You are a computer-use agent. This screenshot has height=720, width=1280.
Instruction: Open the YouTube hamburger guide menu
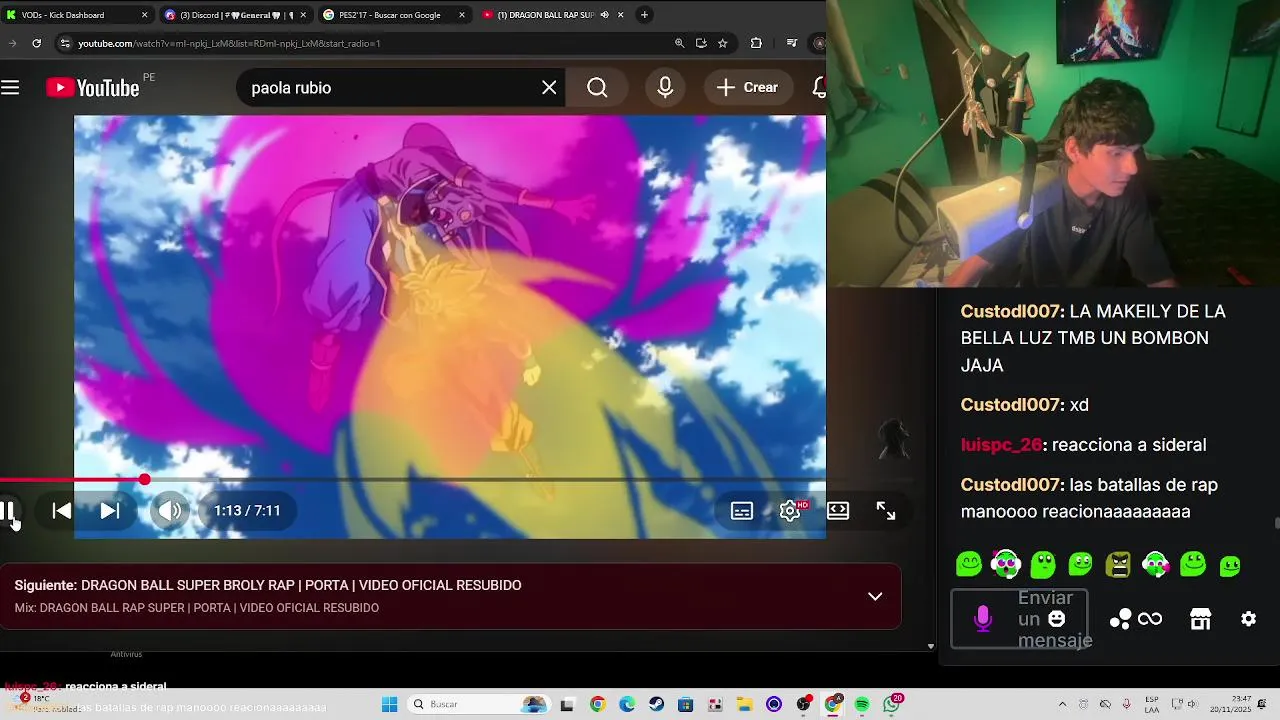click(10, 88)
